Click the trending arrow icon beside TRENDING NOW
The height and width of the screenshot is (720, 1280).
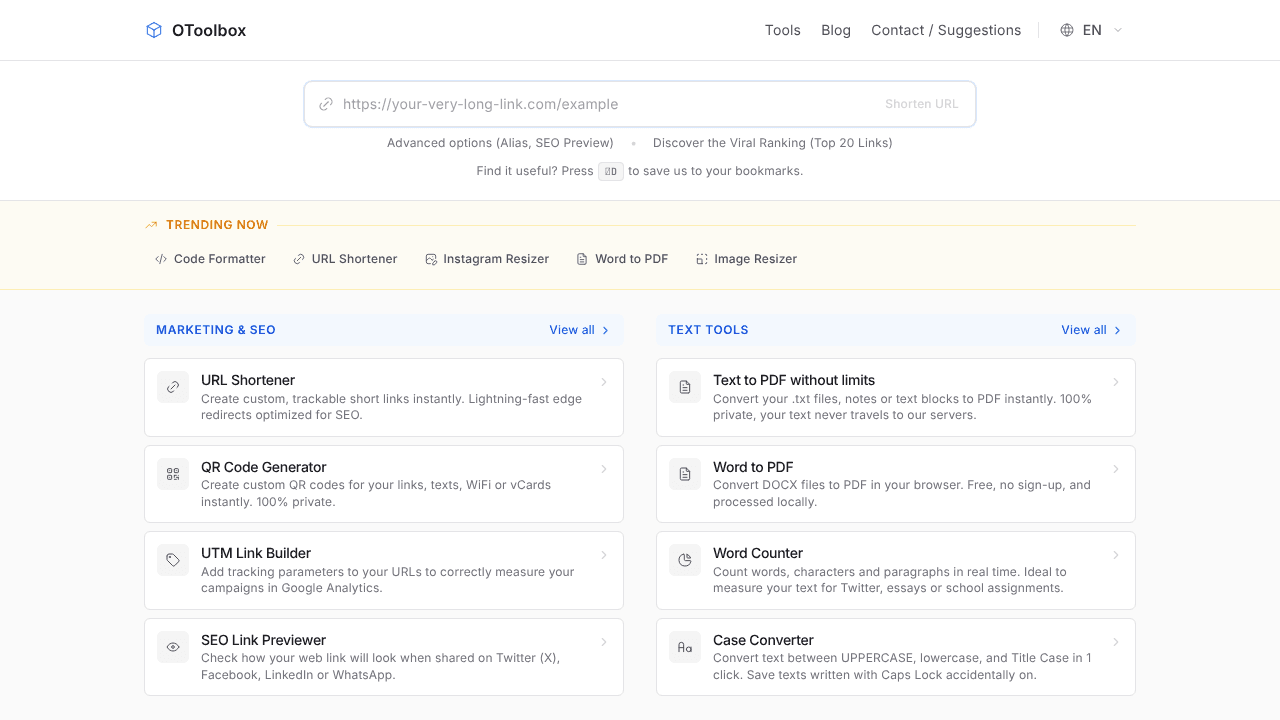pyautogui.click(x=151, y=225)
